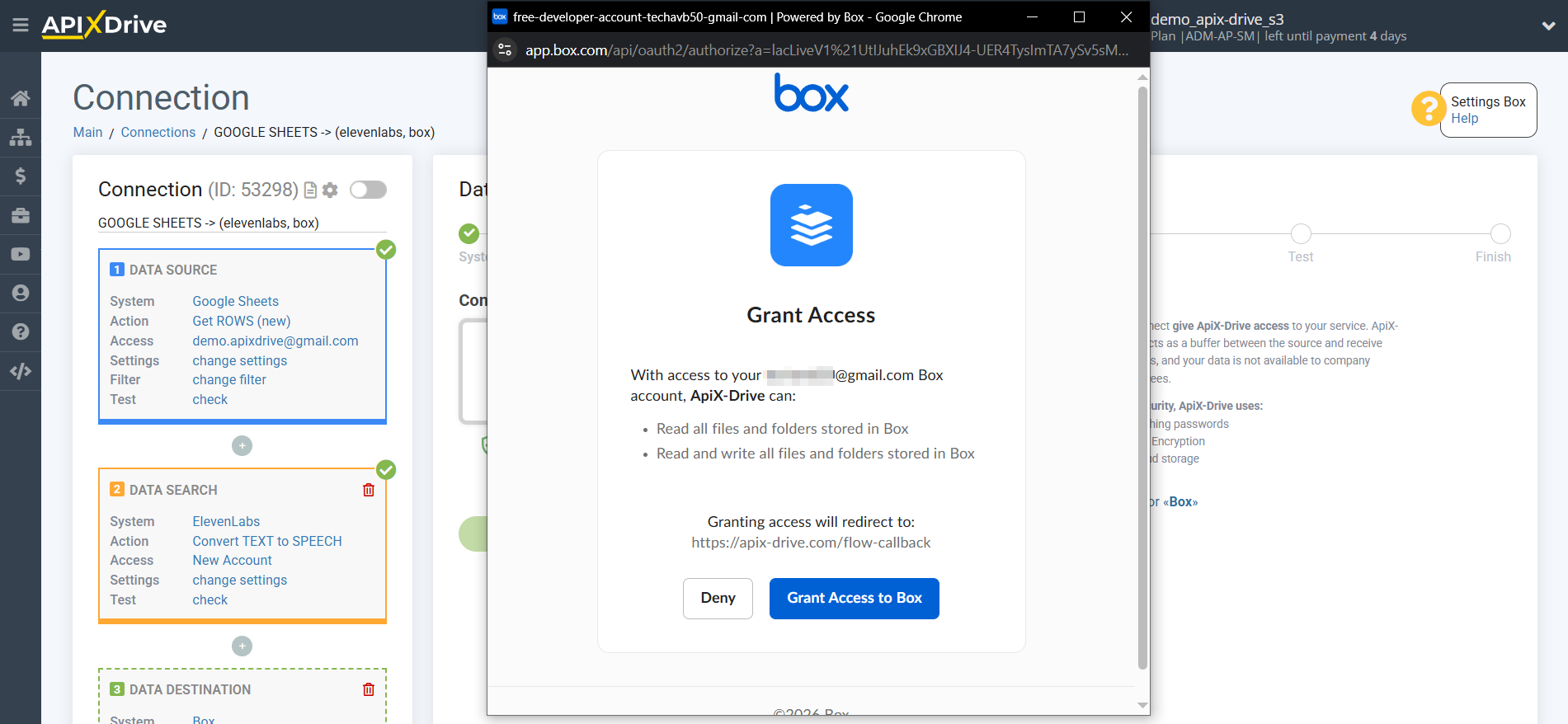Open the help question icon in sidebar
The width and height of the screenshot is (1568, 724).
(21, 331)
